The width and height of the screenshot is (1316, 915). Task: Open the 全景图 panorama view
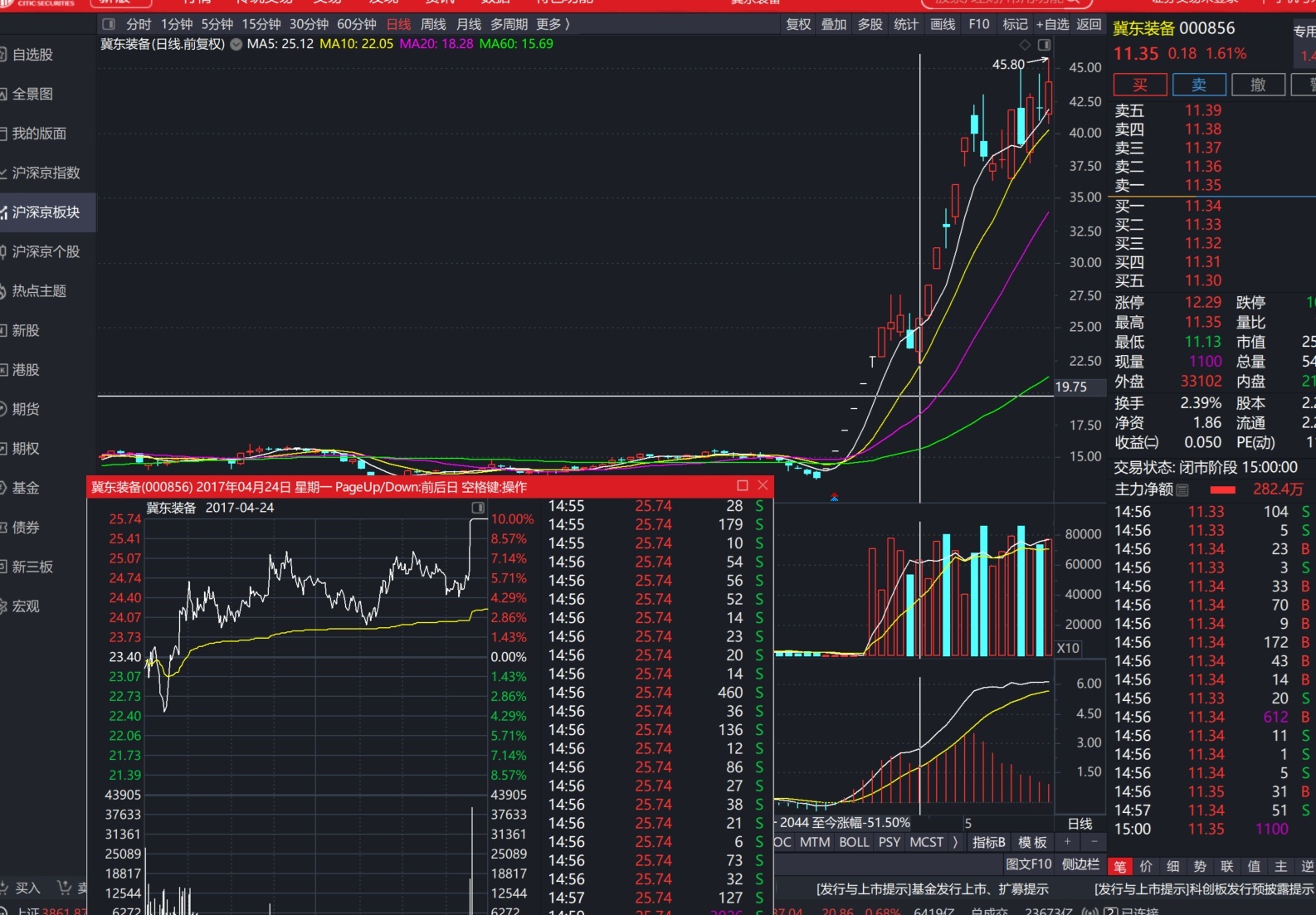(x=32, y=94)
